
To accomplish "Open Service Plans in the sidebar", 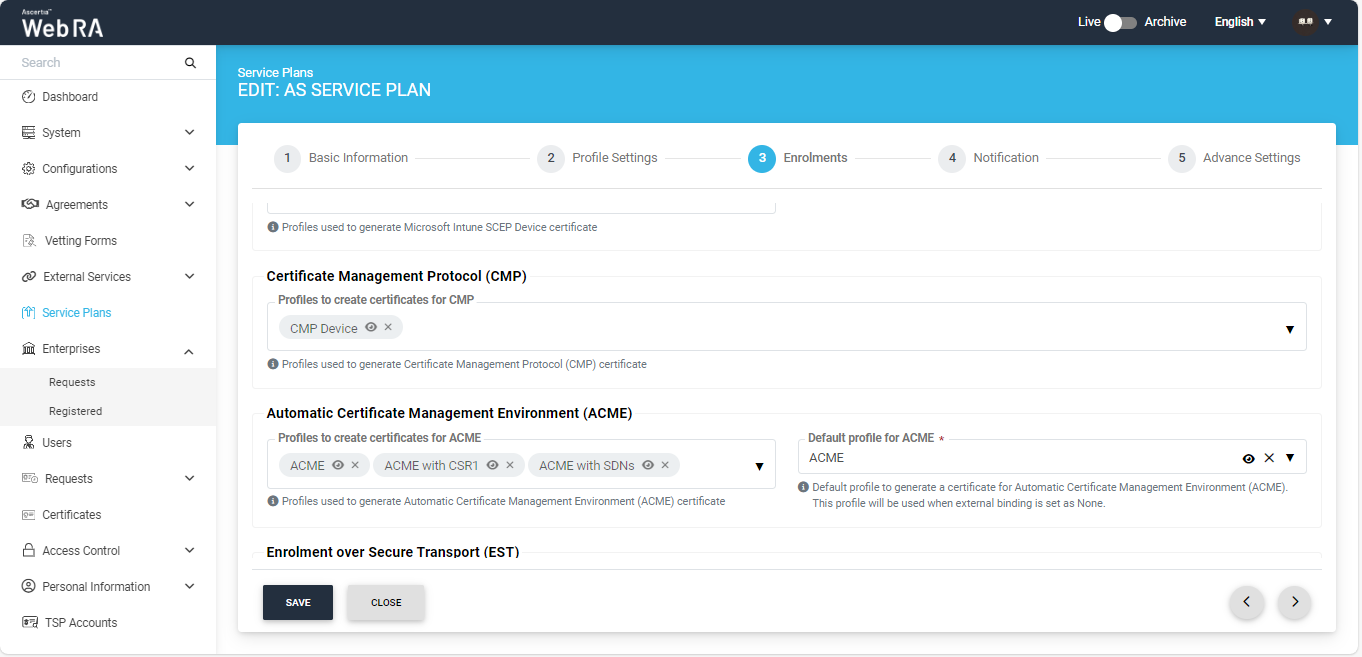I will (x=76, y=313).
